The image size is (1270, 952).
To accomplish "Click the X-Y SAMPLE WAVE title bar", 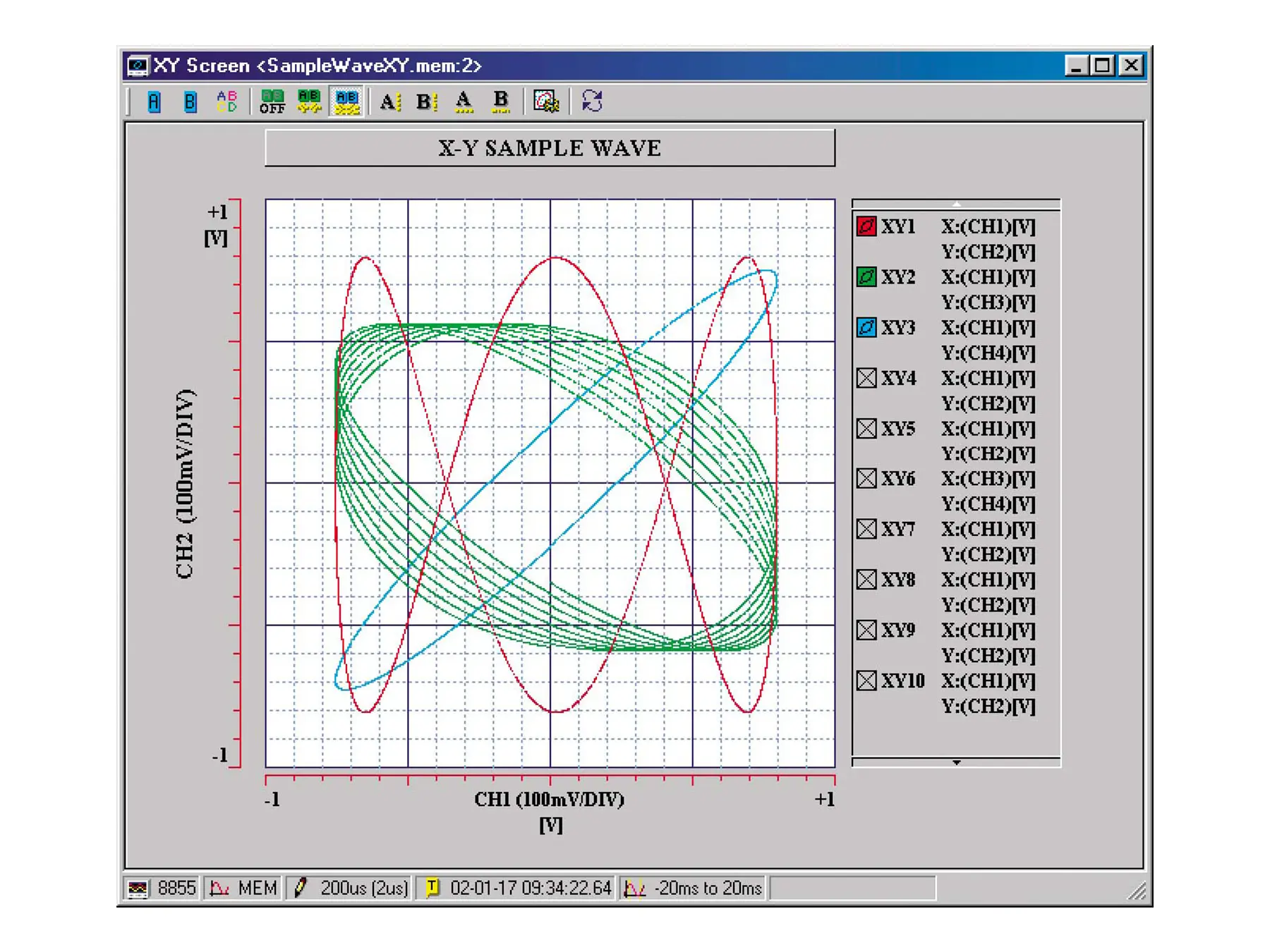I will [550, 148].
